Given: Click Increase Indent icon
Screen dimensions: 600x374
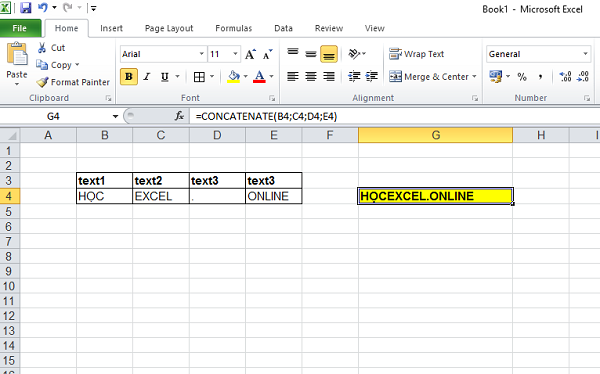Looking at the screenshot, I should click(372, 77).
